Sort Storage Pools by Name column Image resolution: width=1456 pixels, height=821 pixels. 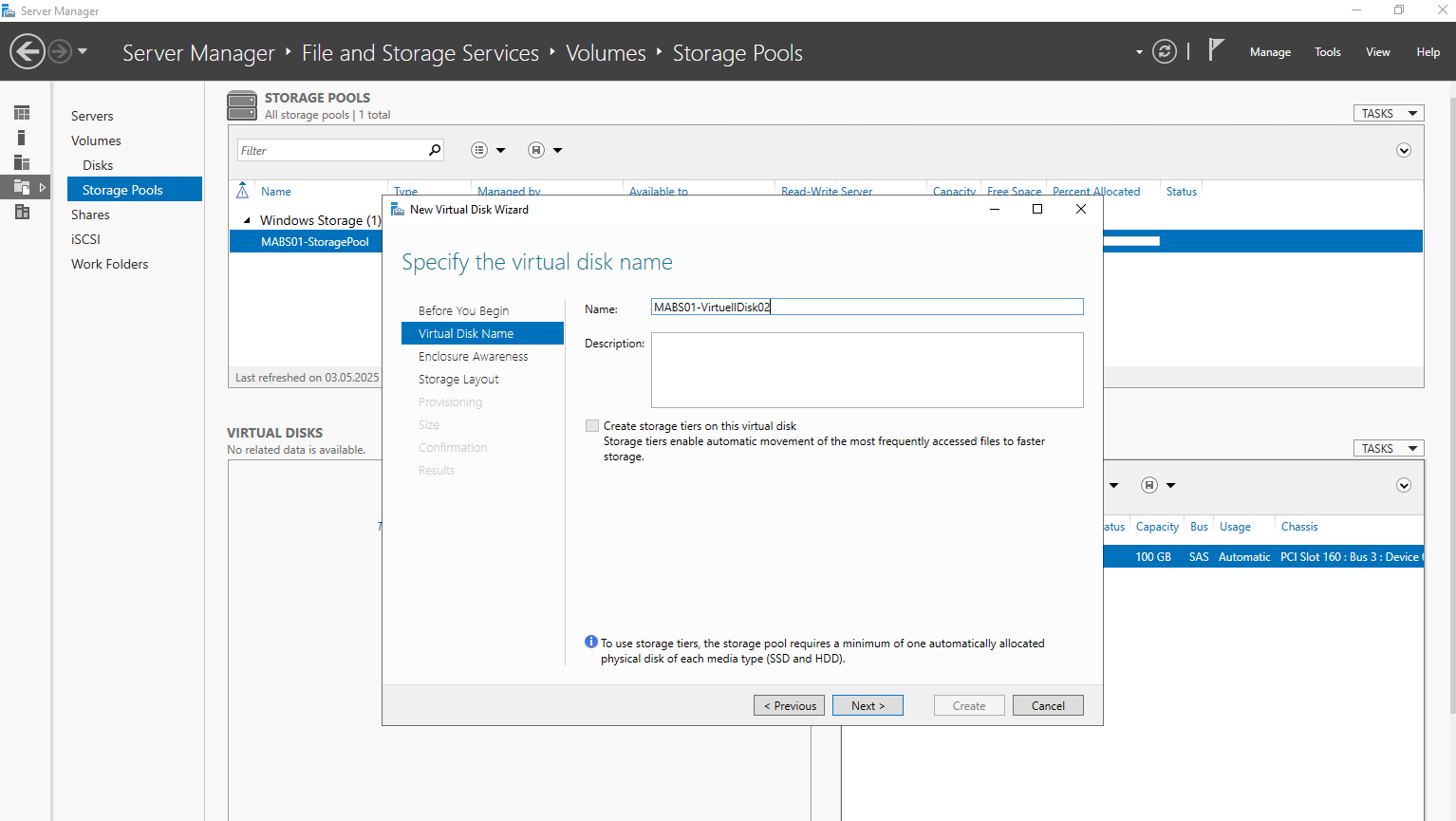pos(276,191)
